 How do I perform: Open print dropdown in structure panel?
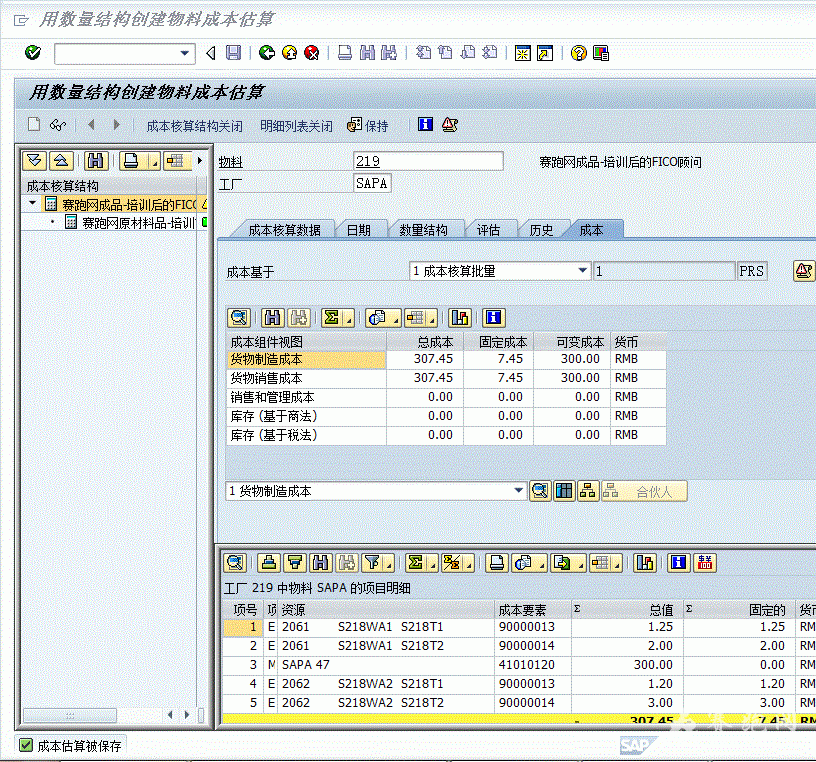coord(155,161)
